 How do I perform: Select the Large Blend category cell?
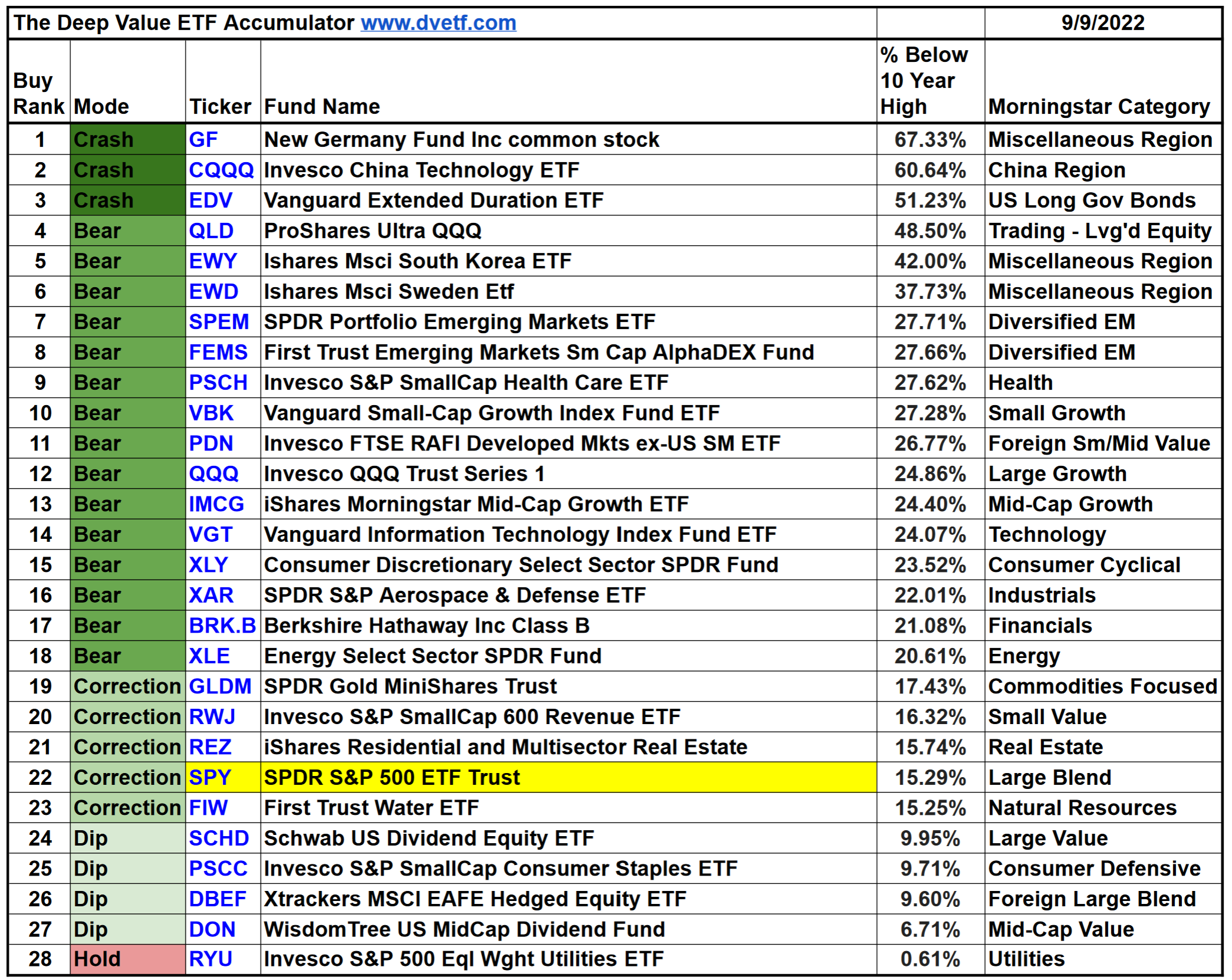coord(1103,778)
